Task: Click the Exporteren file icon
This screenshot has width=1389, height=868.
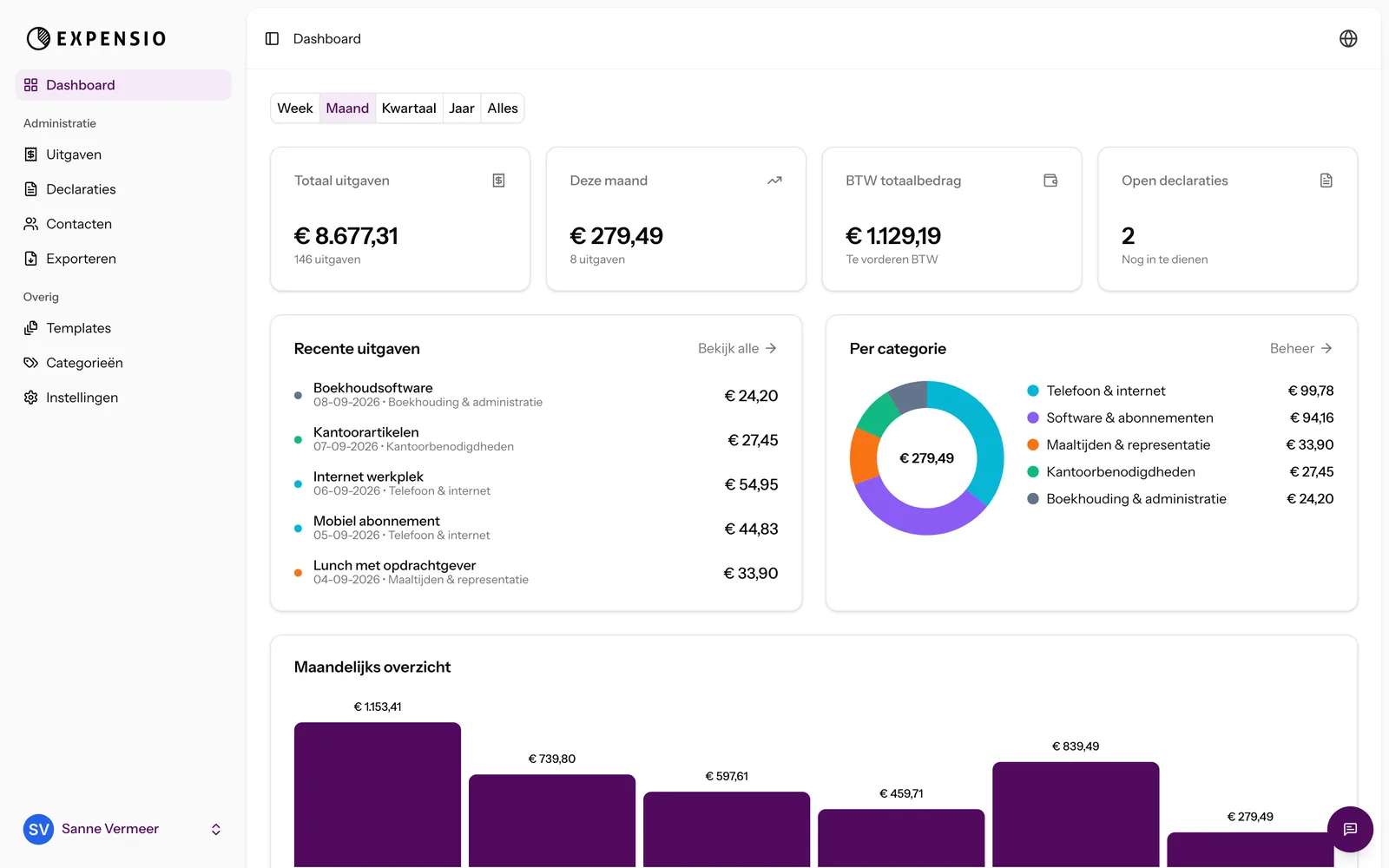Action: tap(31, 259)
